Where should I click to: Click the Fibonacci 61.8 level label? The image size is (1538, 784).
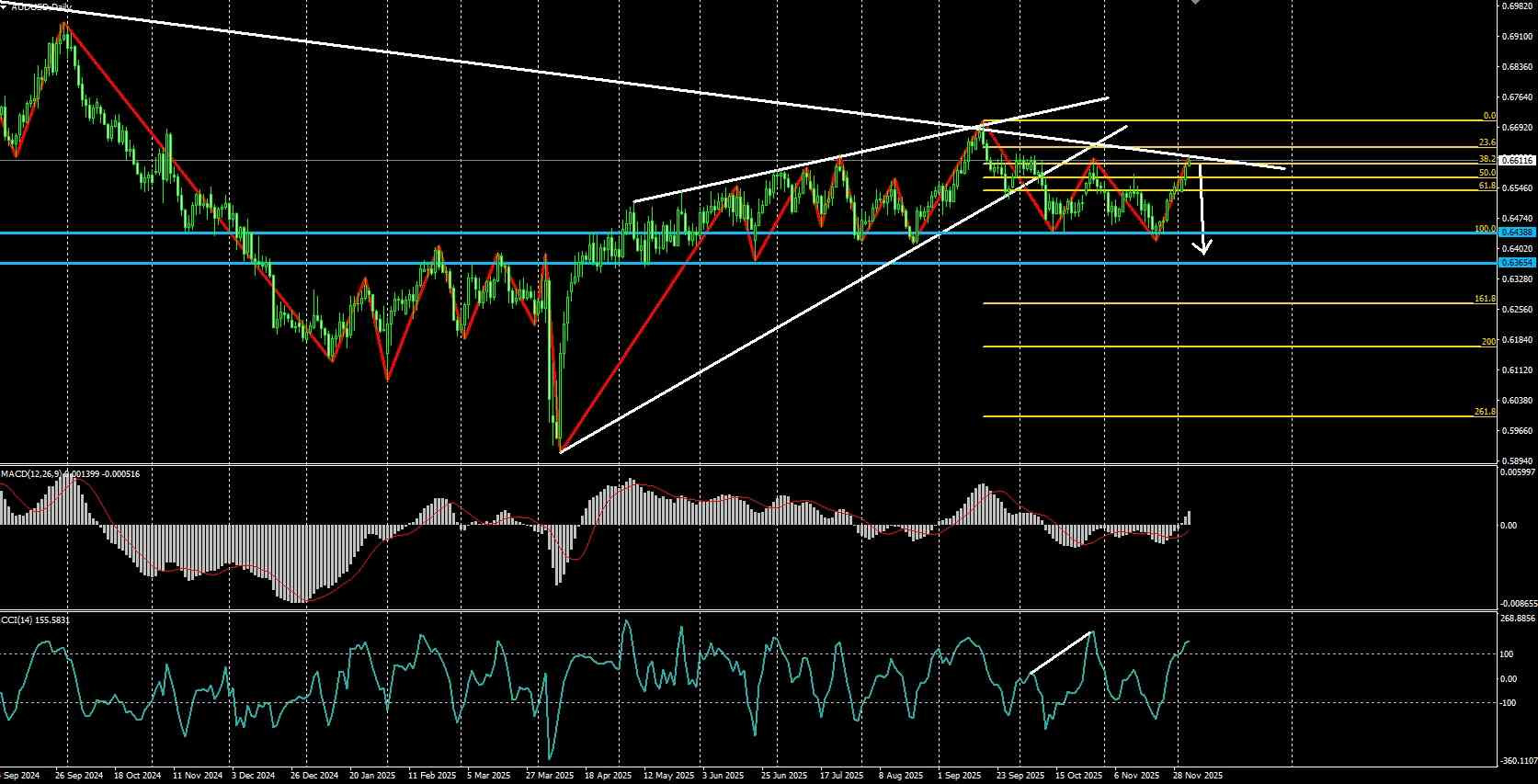coord(1487,187)
